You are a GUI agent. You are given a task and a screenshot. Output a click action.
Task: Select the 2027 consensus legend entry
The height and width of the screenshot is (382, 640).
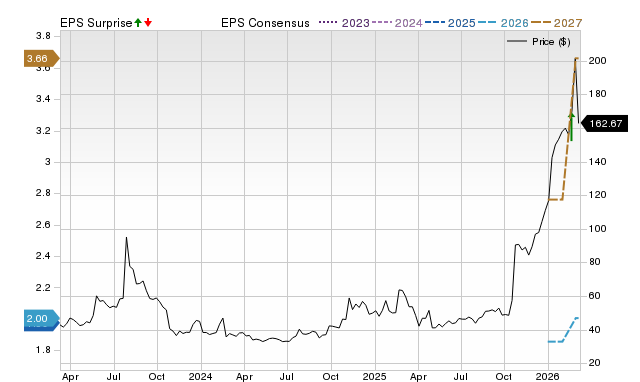pyautogui.click(x=556, y=23)
